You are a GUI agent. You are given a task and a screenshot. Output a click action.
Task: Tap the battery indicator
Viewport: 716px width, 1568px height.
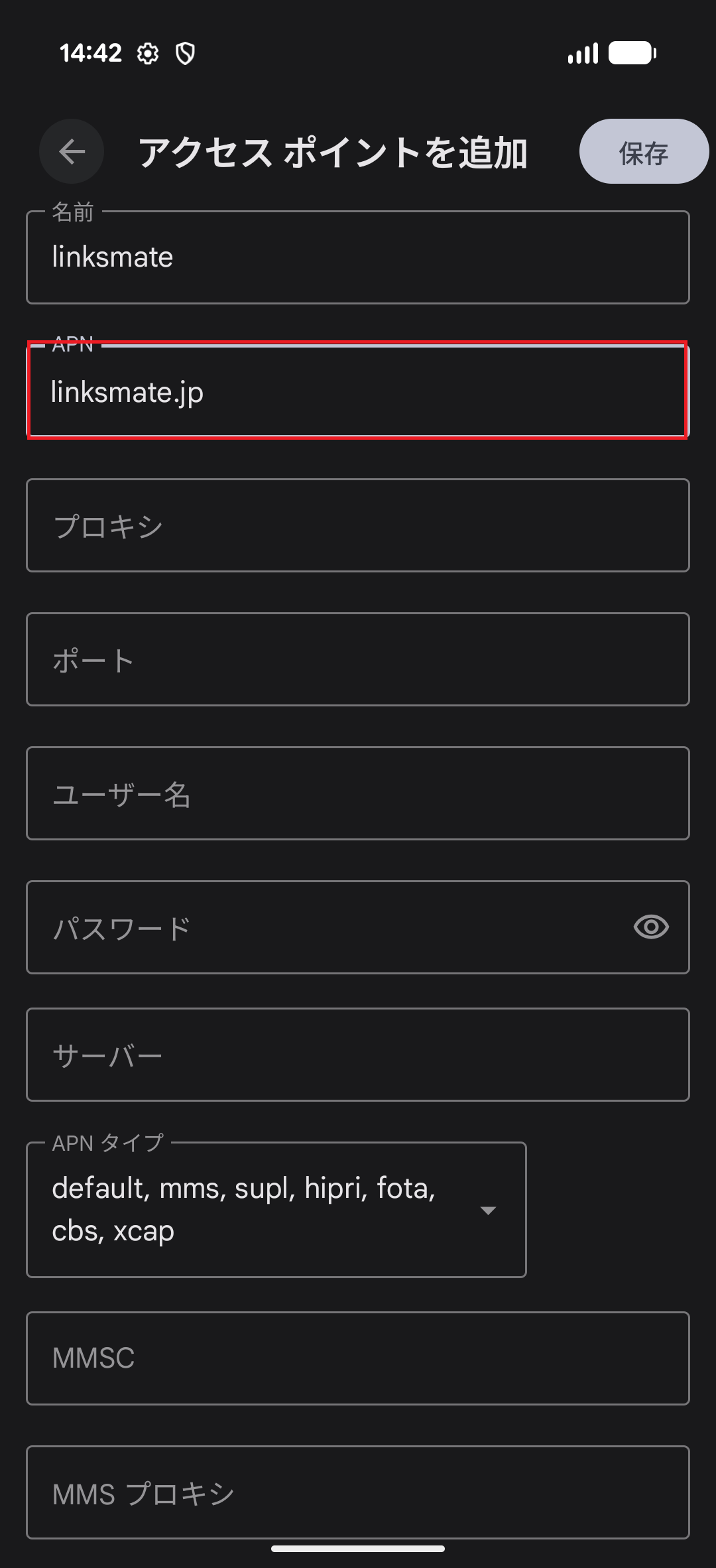[x=628, y=53]
